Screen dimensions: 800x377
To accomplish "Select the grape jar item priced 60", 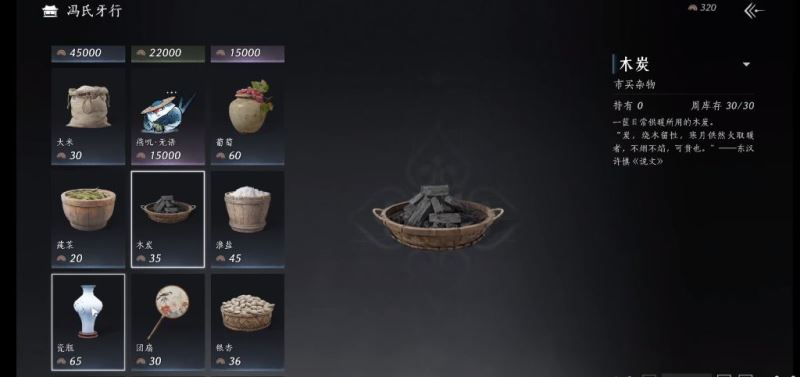I will [x=247, y=116].
